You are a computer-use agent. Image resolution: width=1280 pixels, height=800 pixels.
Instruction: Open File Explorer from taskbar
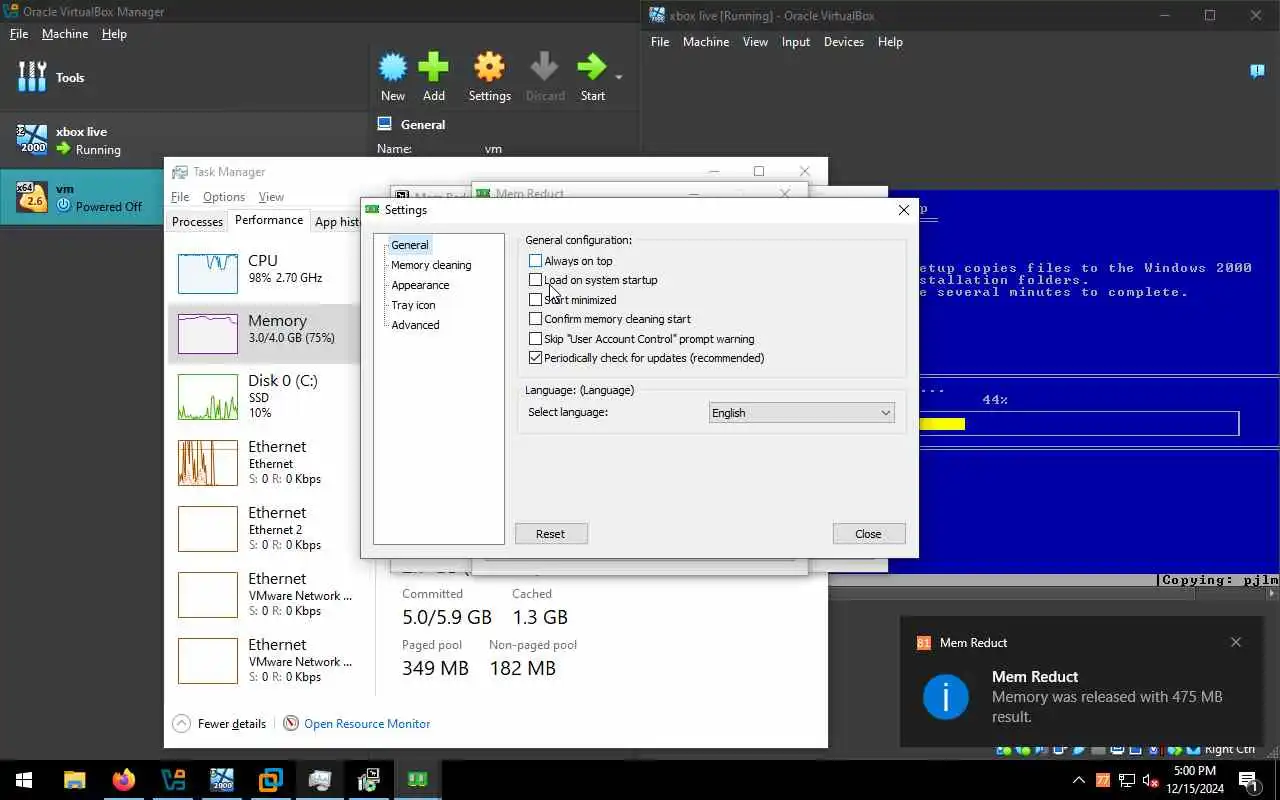point(75,780)
